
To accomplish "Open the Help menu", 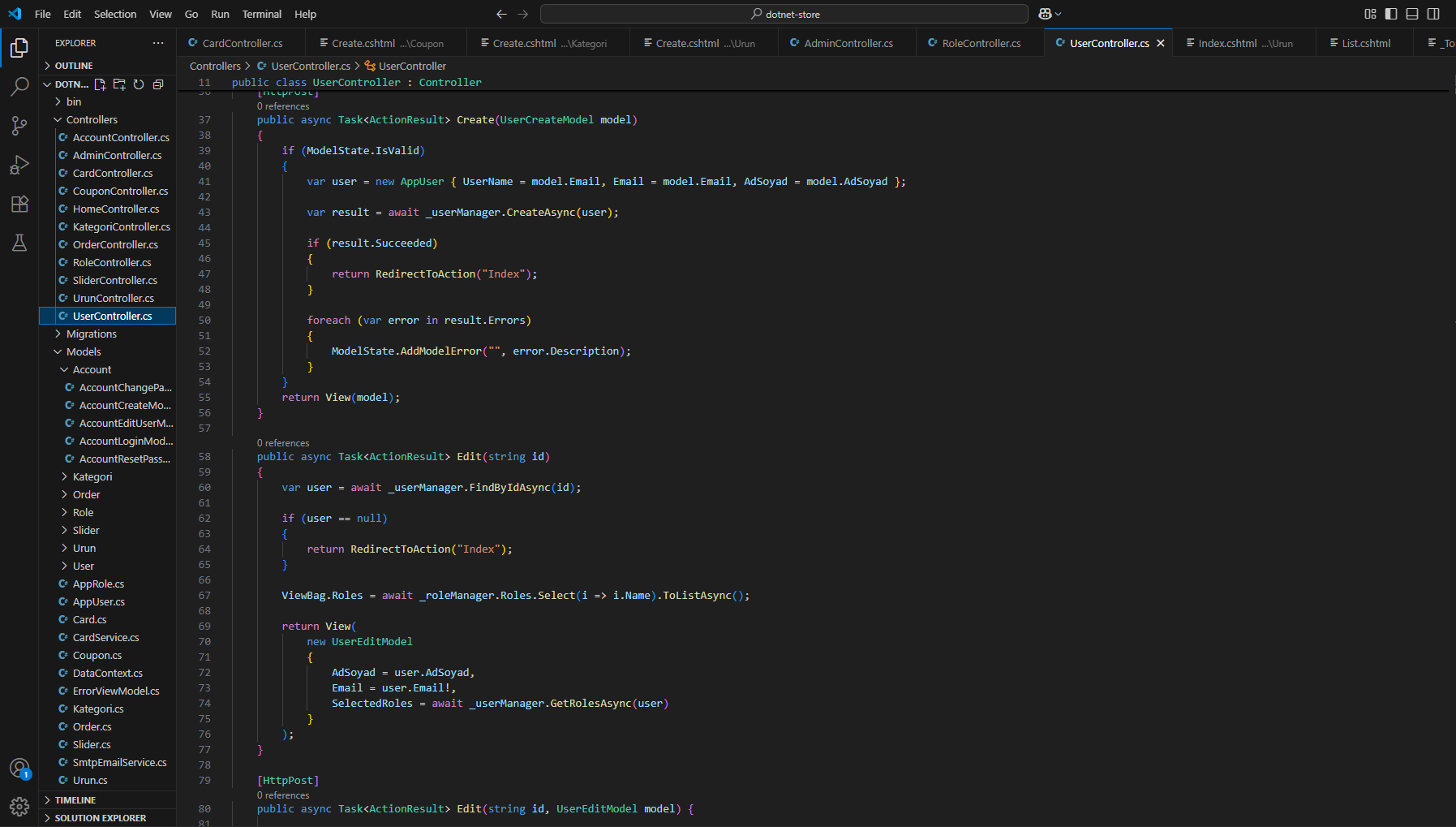I will tap(305, 14).
